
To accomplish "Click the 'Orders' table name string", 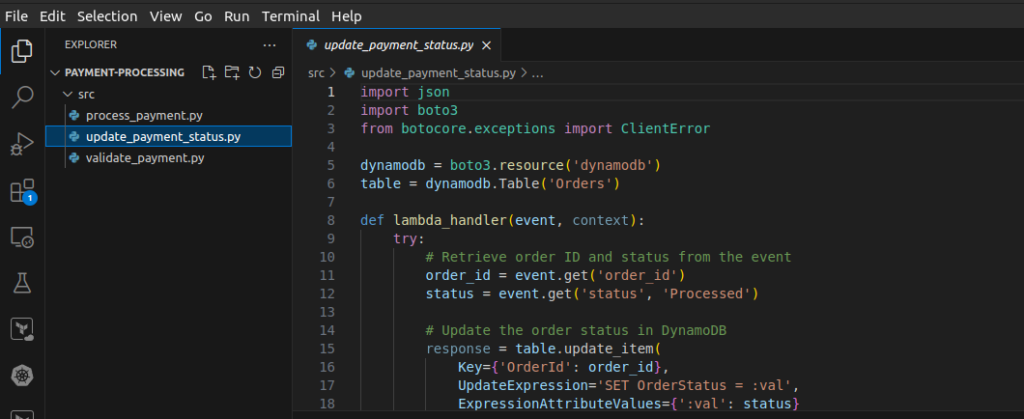I will [579, 183].
